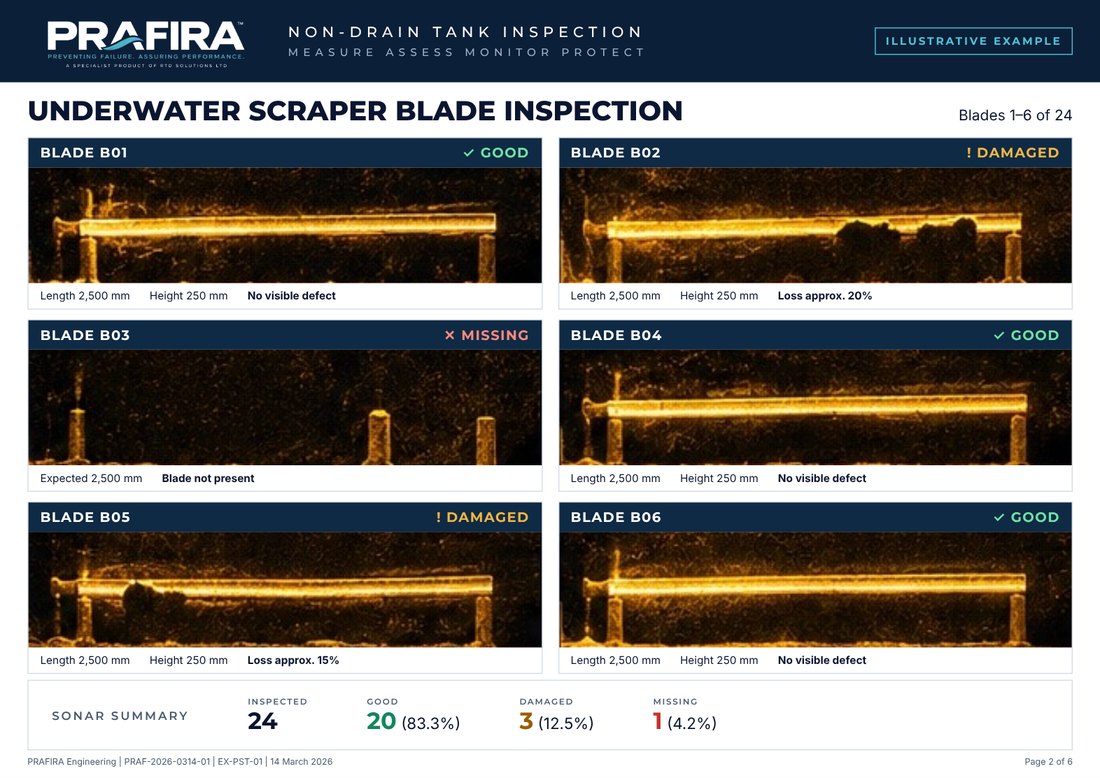Select the BLADE B05 header title
This screenshot has height=778, width=1100.
click(85, 517)
